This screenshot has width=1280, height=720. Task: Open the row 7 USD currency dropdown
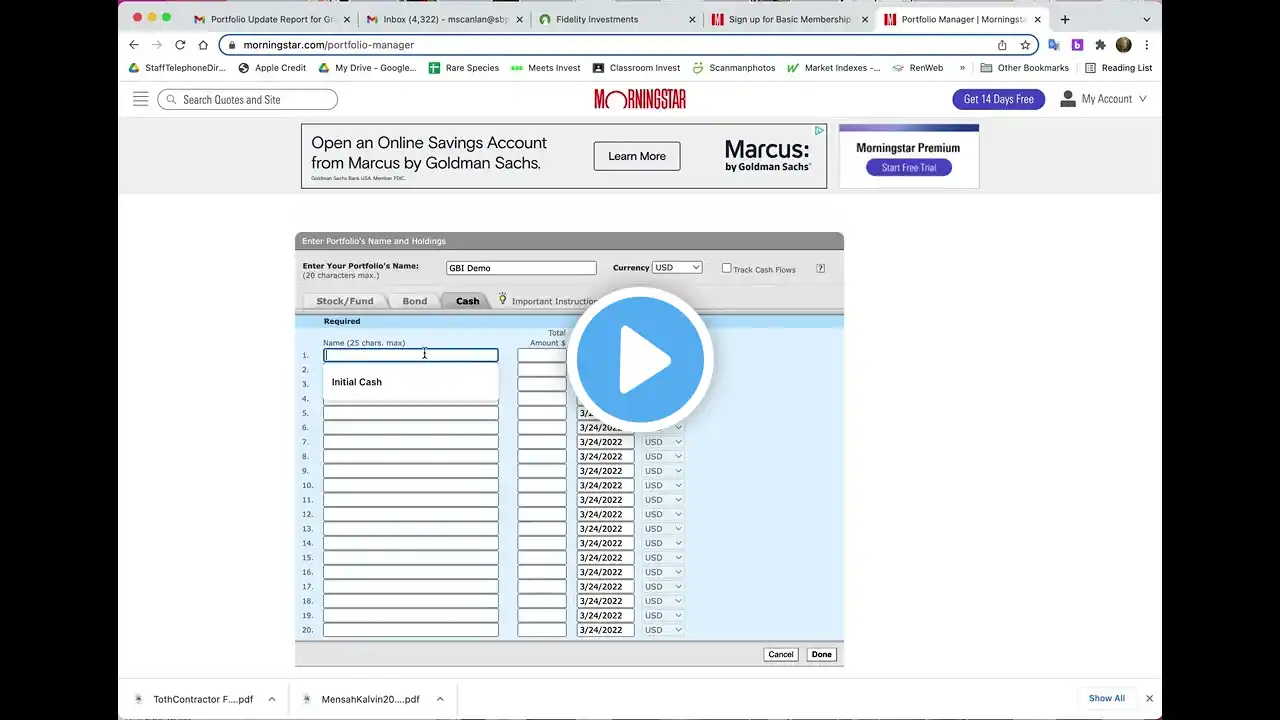(664, 442)
